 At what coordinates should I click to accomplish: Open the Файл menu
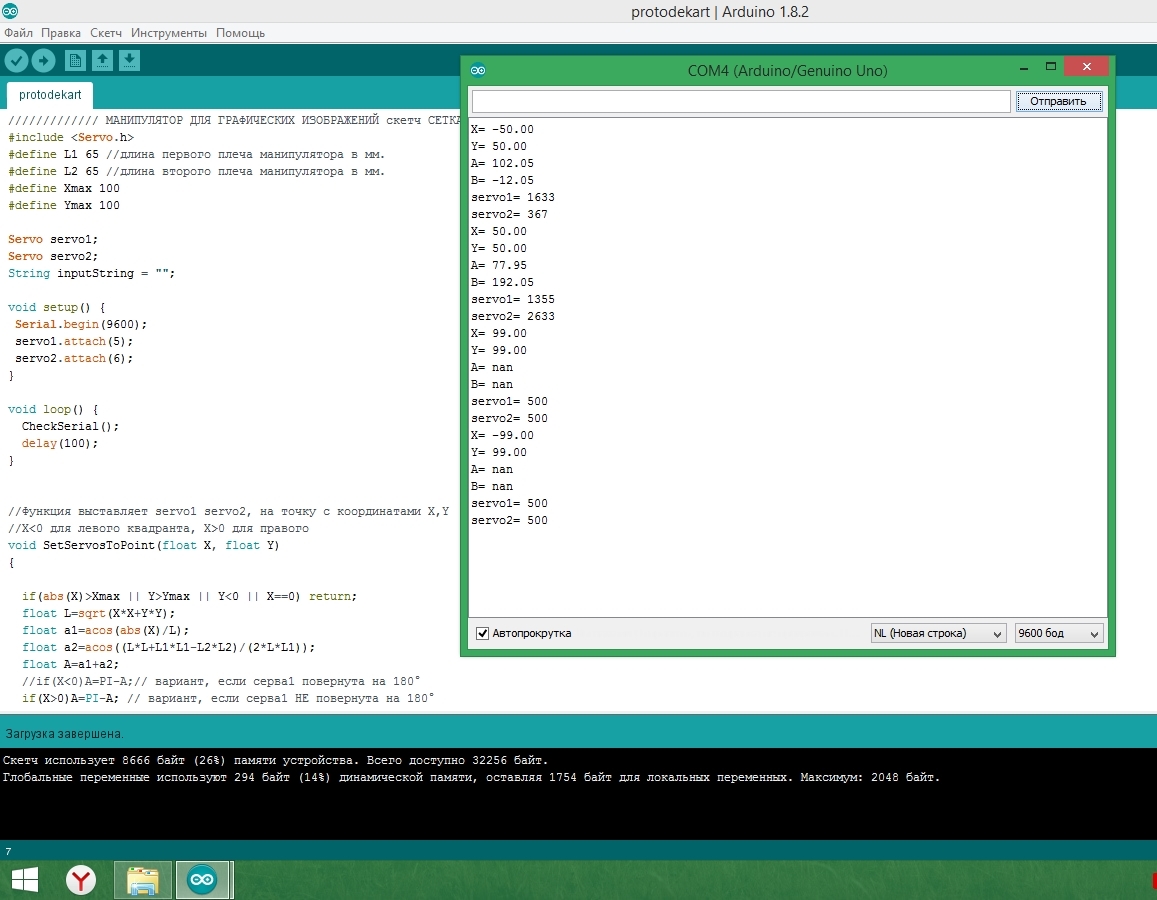(18, 33)
